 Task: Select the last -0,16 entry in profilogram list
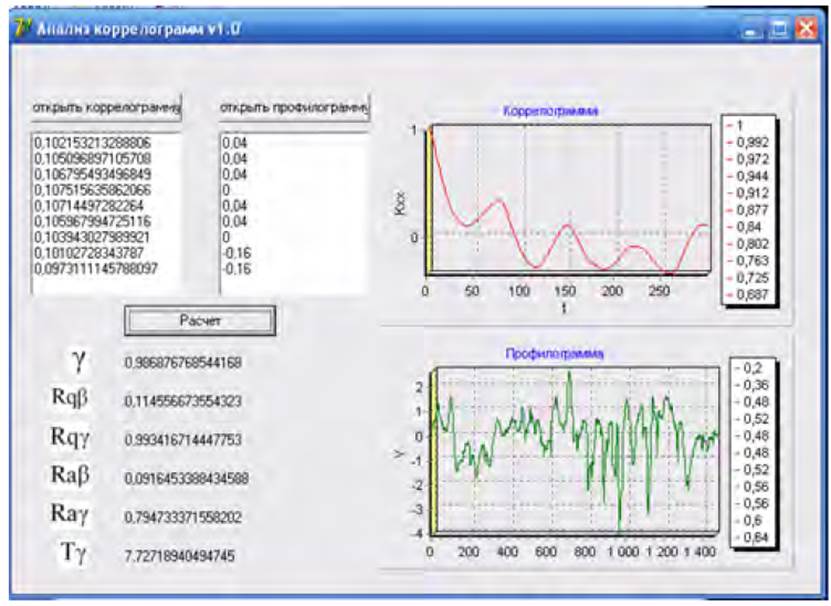click(237, 269)
